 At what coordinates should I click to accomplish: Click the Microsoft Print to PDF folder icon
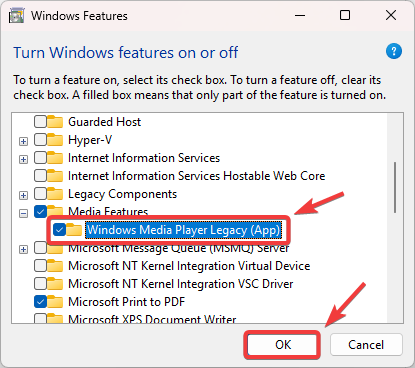55,302
